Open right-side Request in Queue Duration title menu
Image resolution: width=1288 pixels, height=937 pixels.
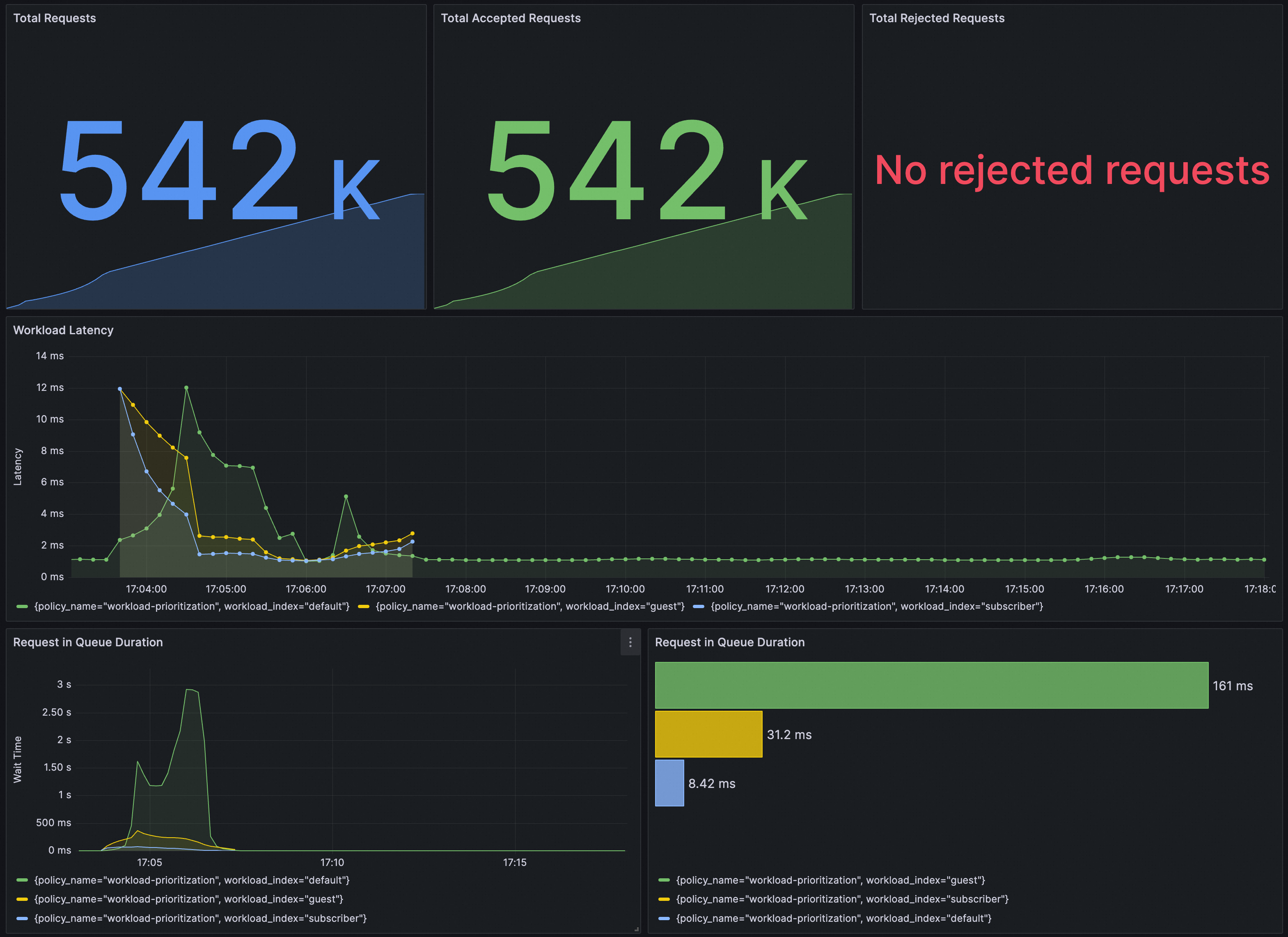tap(729, 642)
